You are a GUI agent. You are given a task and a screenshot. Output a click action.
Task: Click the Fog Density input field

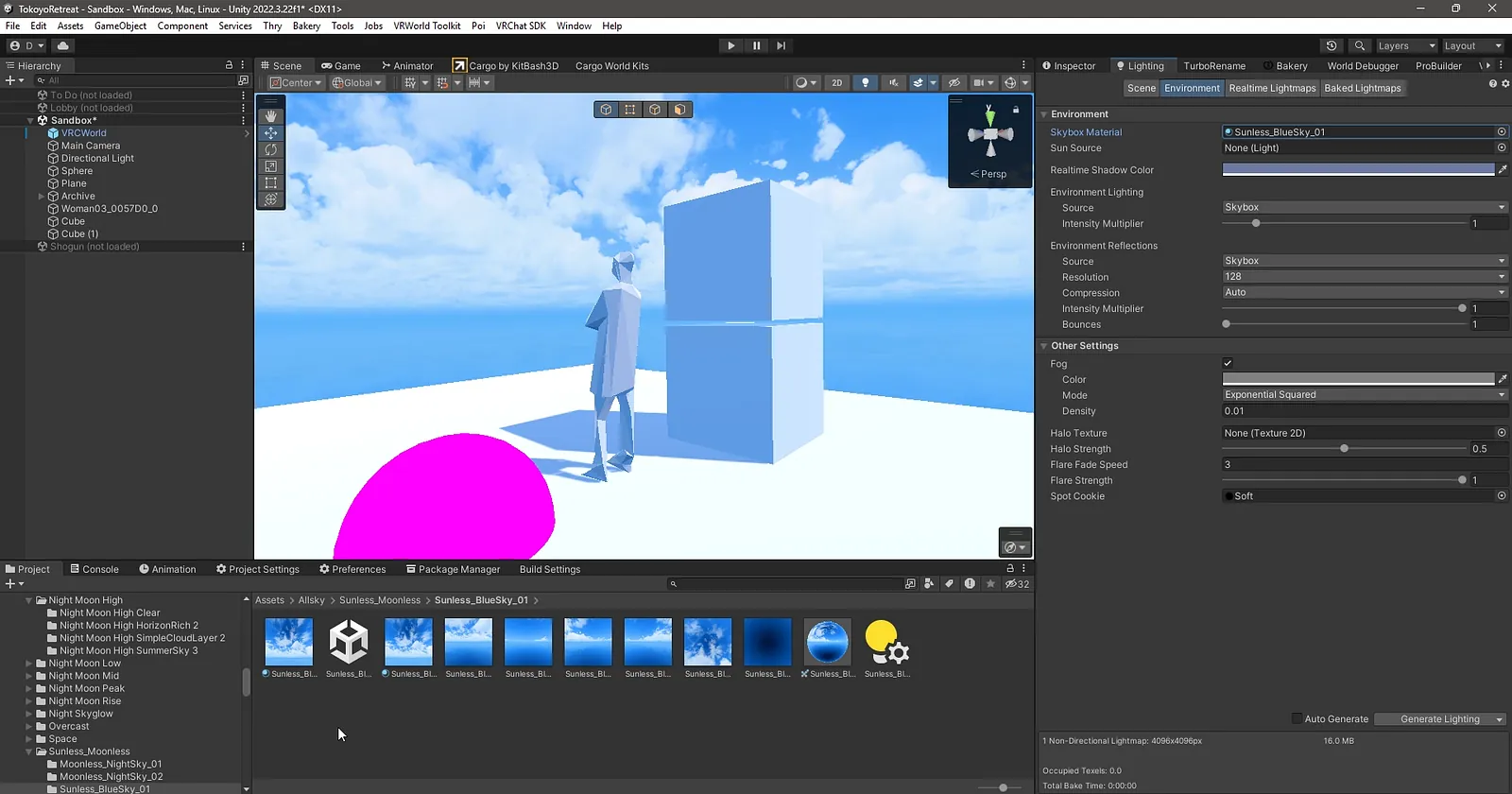tap(1365, 411)
